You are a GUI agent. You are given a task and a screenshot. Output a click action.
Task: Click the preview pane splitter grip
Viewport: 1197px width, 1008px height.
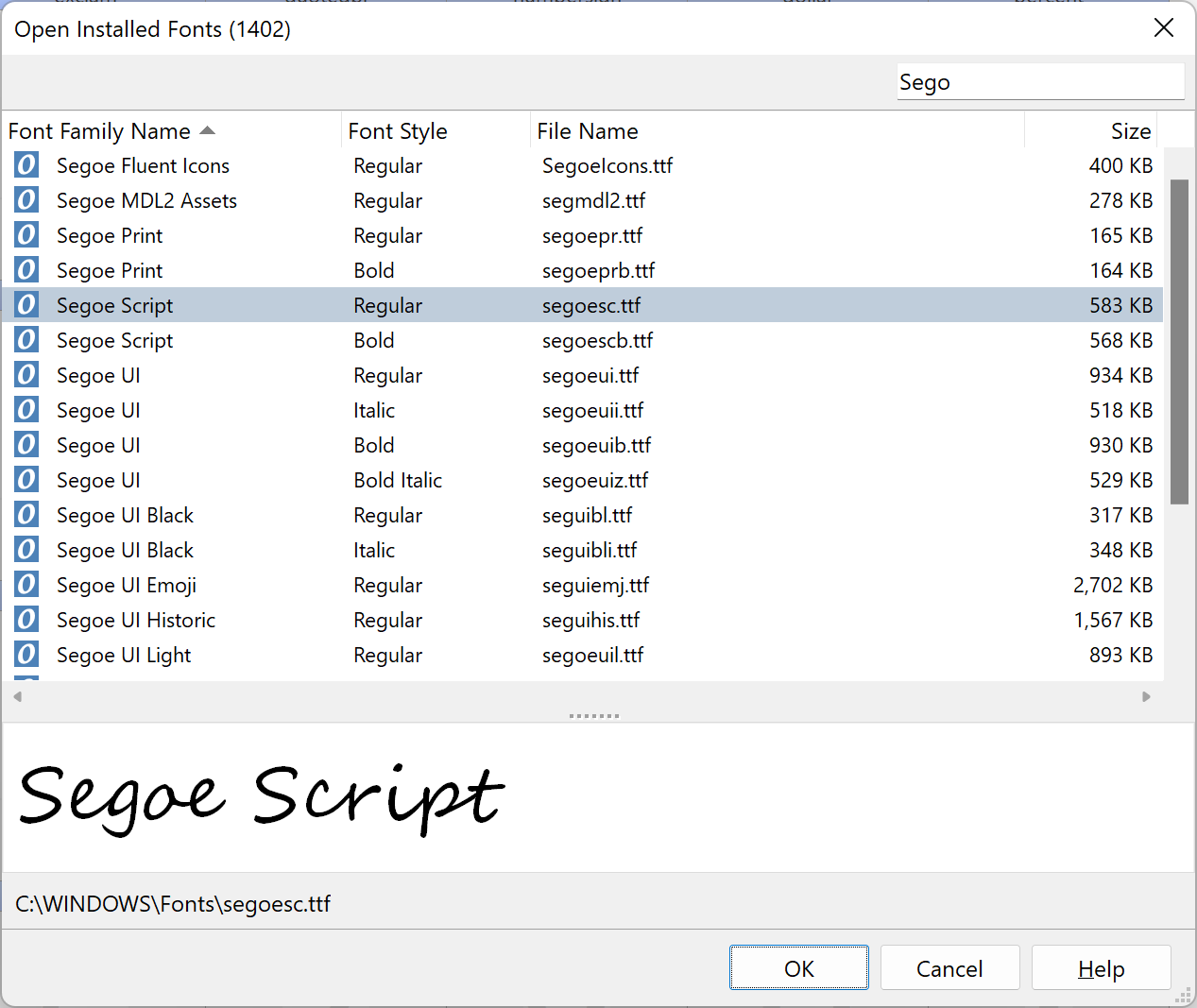(594, 716)
